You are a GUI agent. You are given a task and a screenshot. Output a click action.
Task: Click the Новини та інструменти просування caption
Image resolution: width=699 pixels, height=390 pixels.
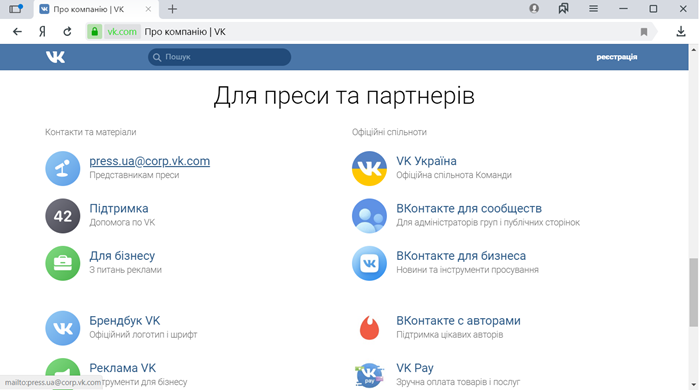(x=467, y=270)
